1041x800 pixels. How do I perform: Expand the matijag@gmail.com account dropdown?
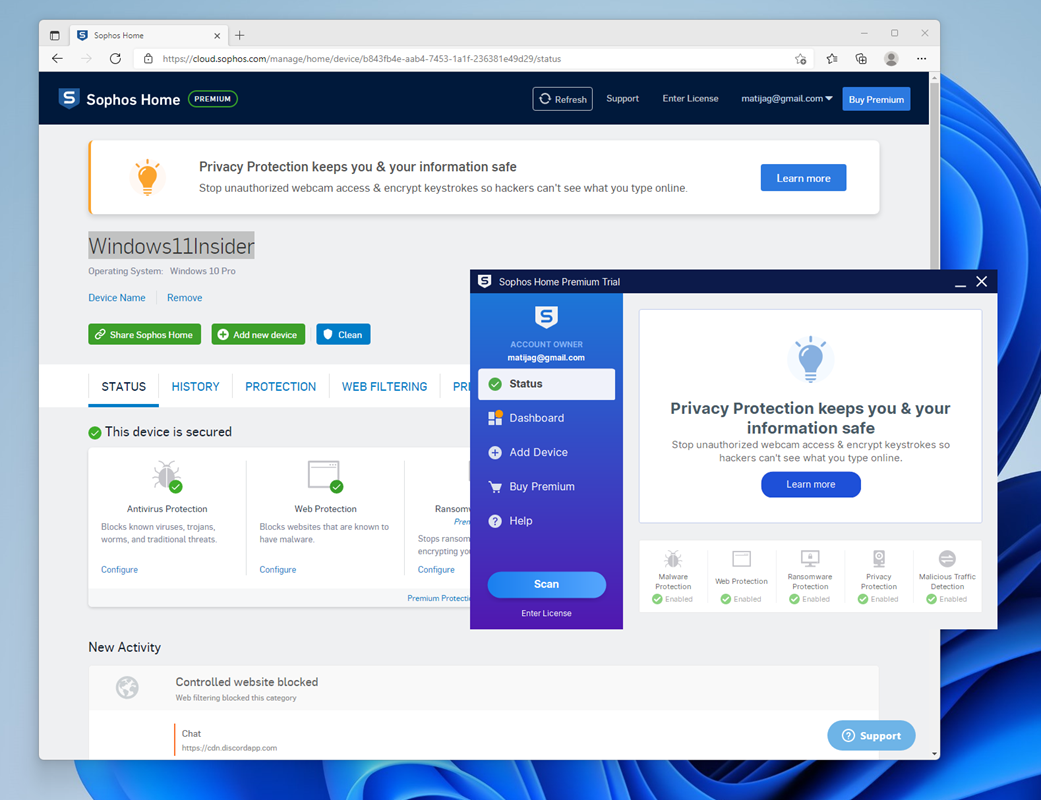(x=786, y=98)
